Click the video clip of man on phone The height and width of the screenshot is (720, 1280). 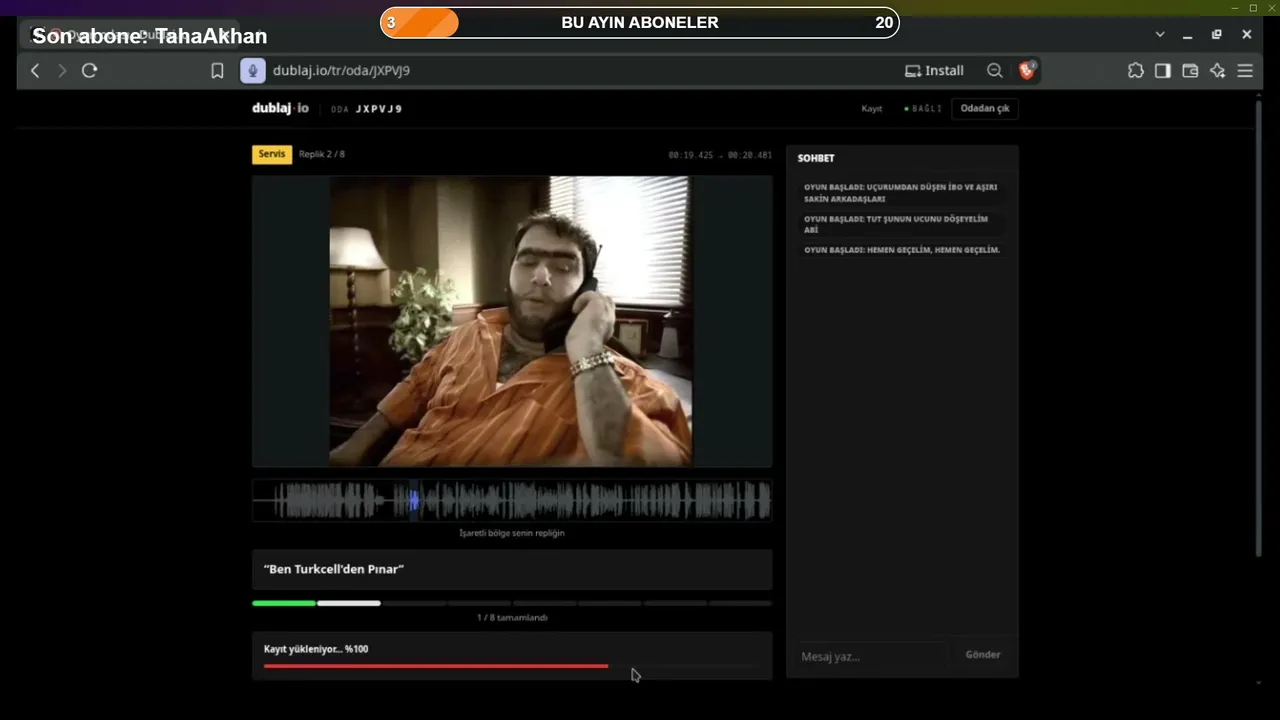[511, 322]
